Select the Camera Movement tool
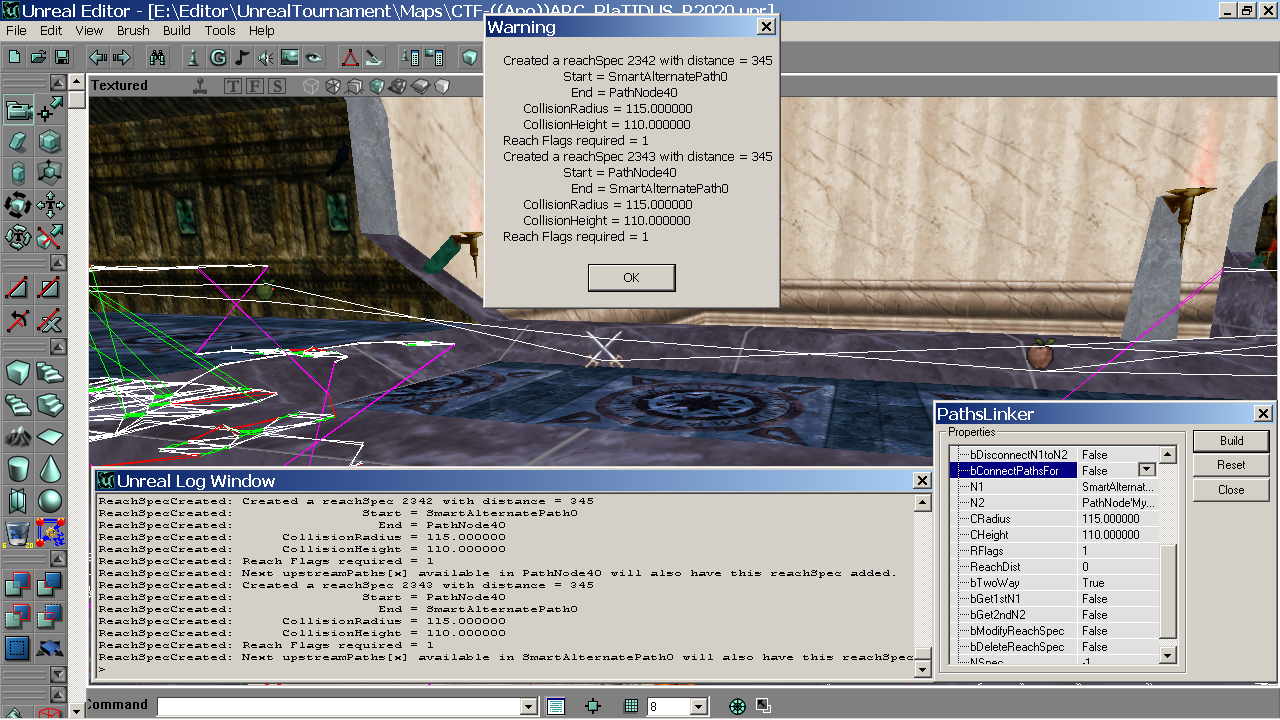The width and height of the screenshot is (1280, 720). (x=18, y=110)
